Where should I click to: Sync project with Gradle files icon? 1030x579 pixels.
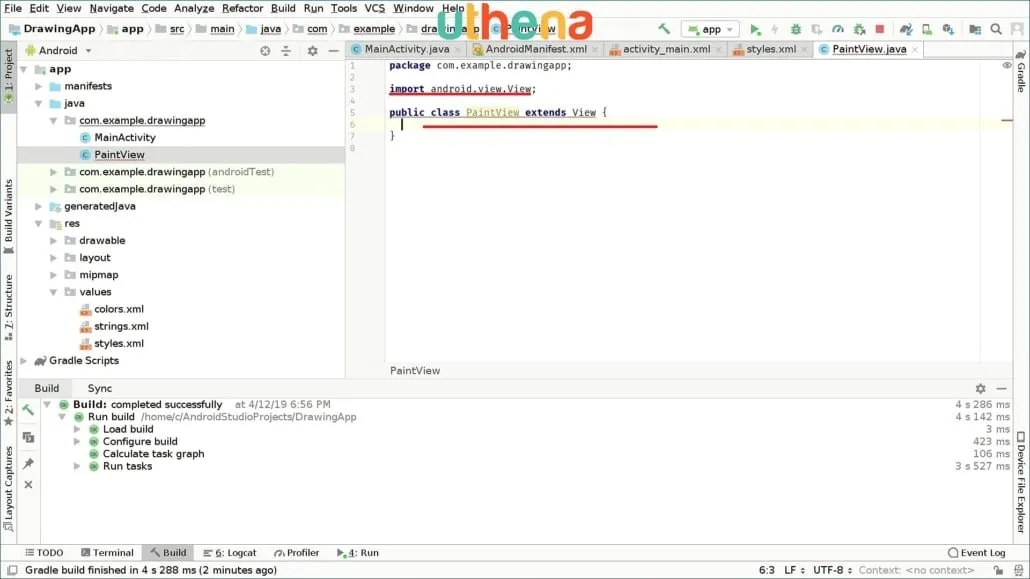(x=906, y=29)
